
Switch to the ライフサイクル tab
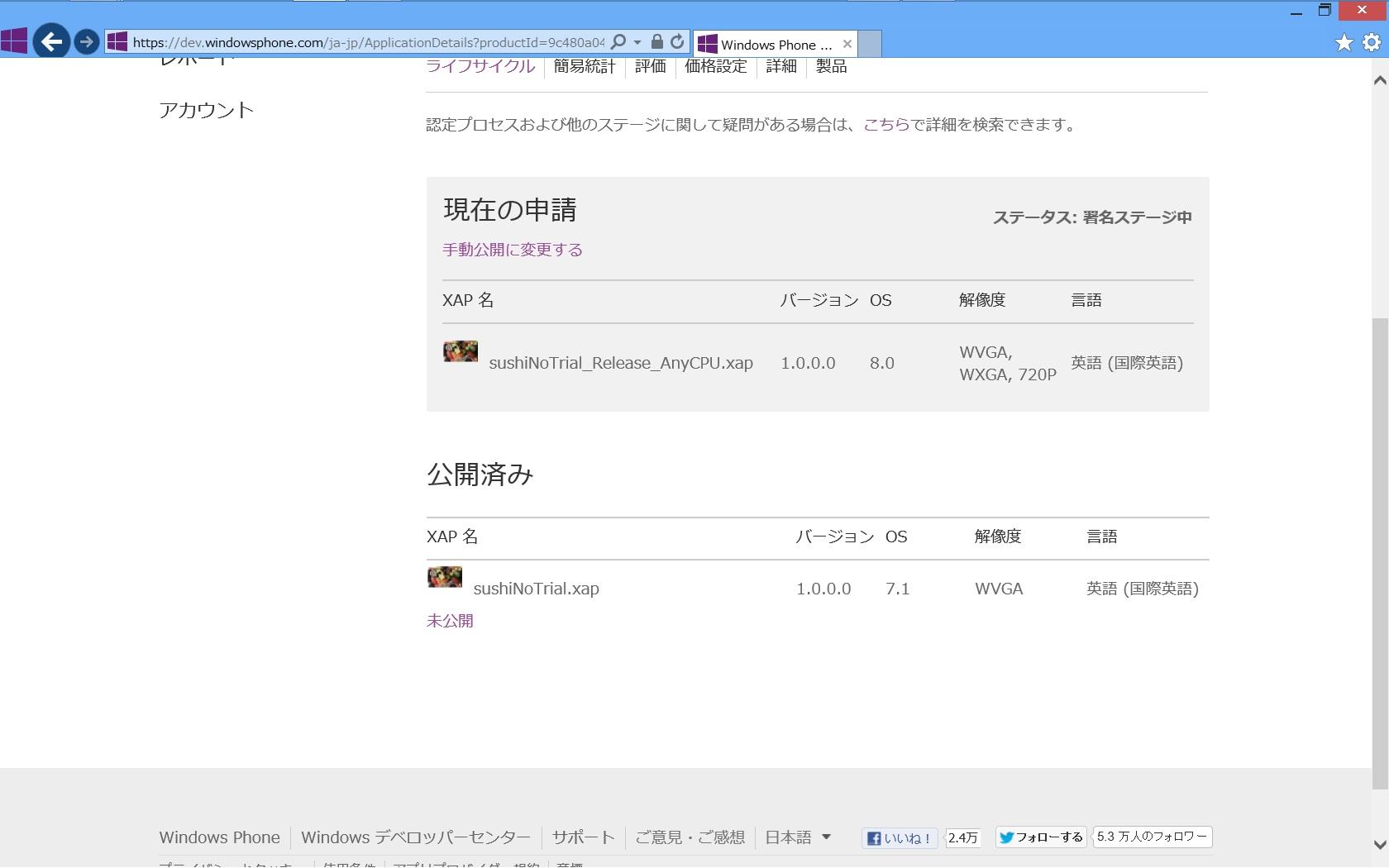click(x=480, y=66)
